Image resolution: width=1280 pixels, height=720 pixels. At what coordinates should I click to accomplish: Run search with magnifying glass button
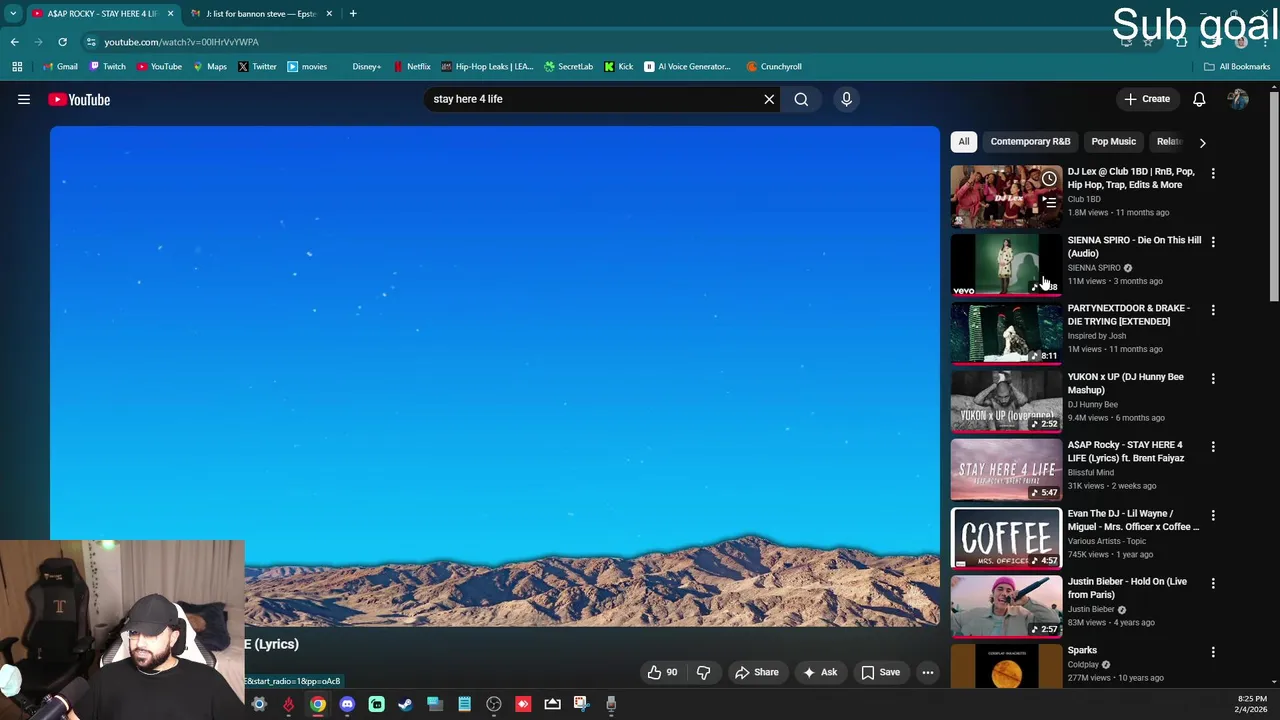801,99
